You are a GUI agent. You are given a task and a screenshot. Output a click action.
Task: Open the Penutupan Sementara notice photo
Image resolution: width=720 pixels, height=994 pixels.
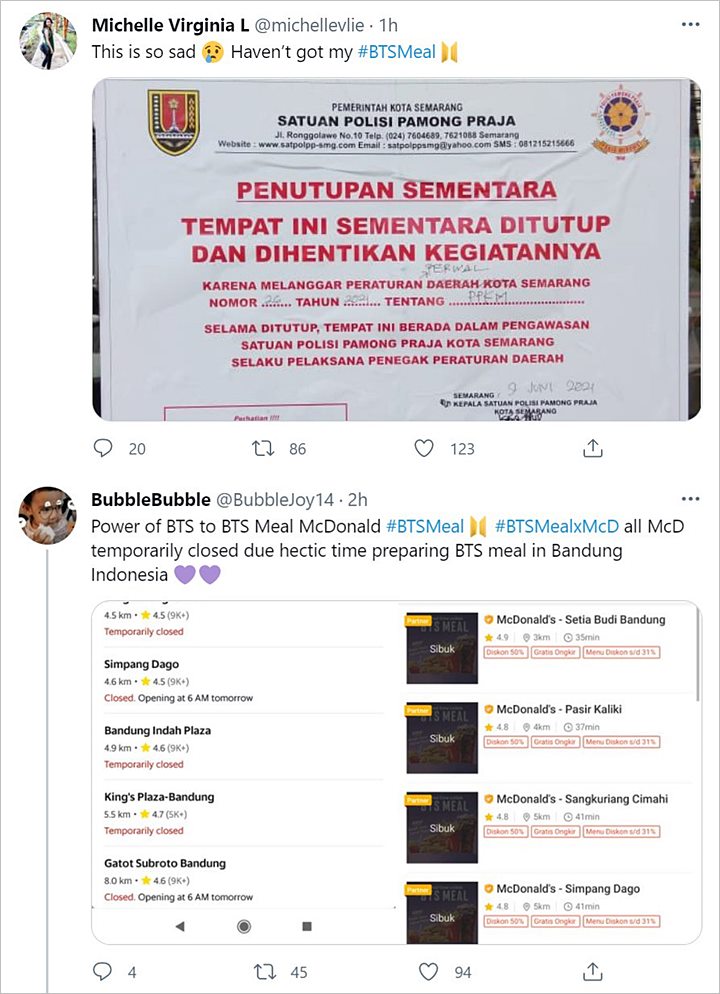coord(397,248)
